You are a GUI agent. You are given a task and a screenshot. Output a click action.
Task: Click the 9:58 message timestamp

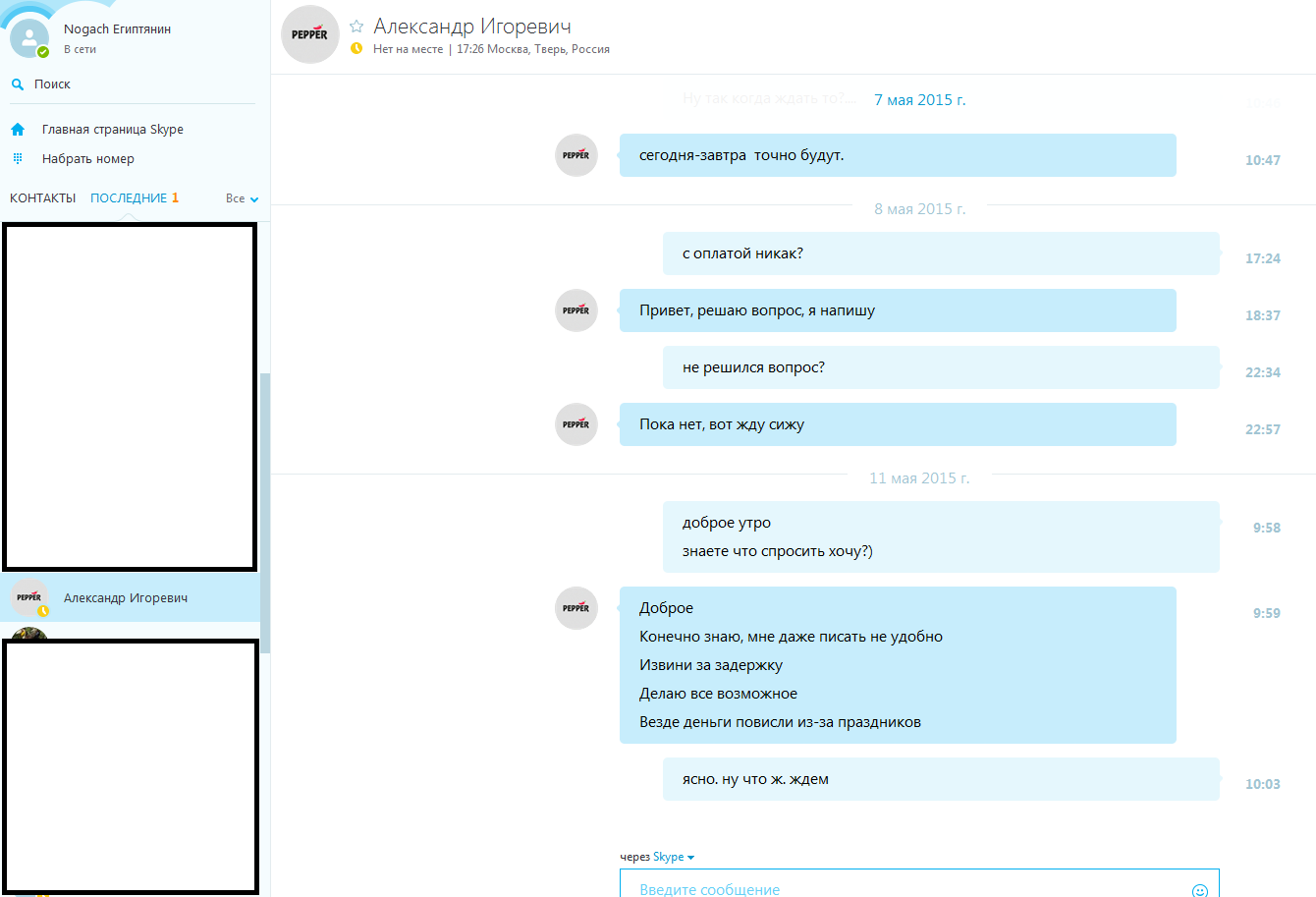pos(1267,528)
